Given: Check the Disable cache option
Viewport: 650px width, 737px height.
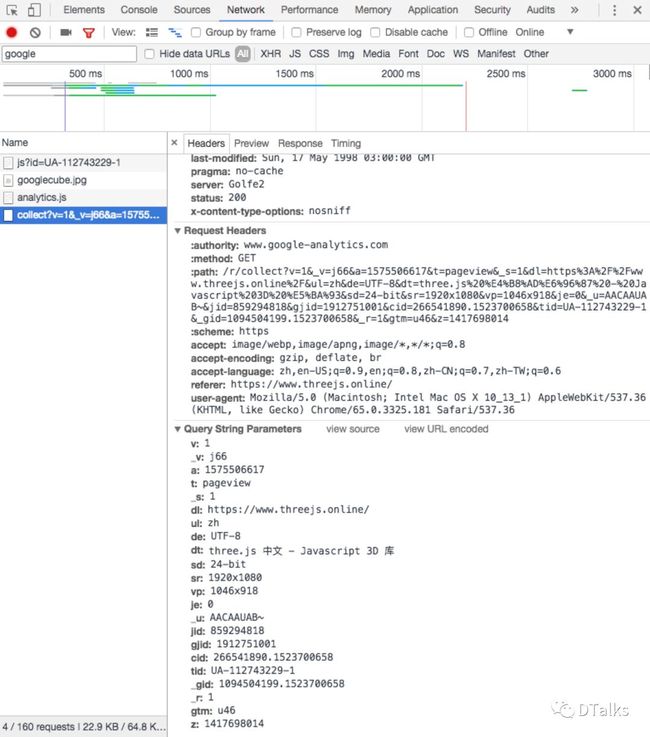Looking at the screenshot, I should [375, 32].
